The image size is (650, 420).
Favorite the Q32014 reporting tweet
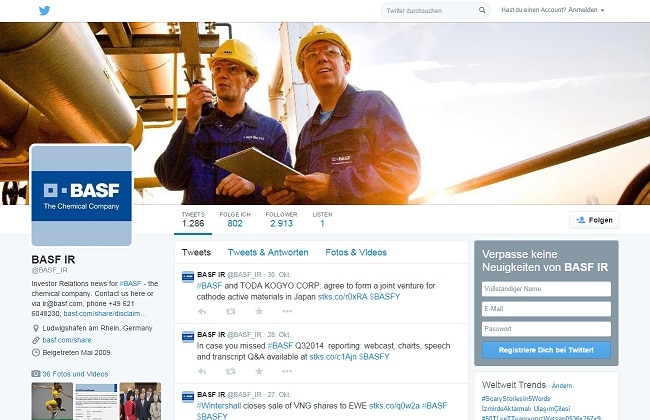259,371
